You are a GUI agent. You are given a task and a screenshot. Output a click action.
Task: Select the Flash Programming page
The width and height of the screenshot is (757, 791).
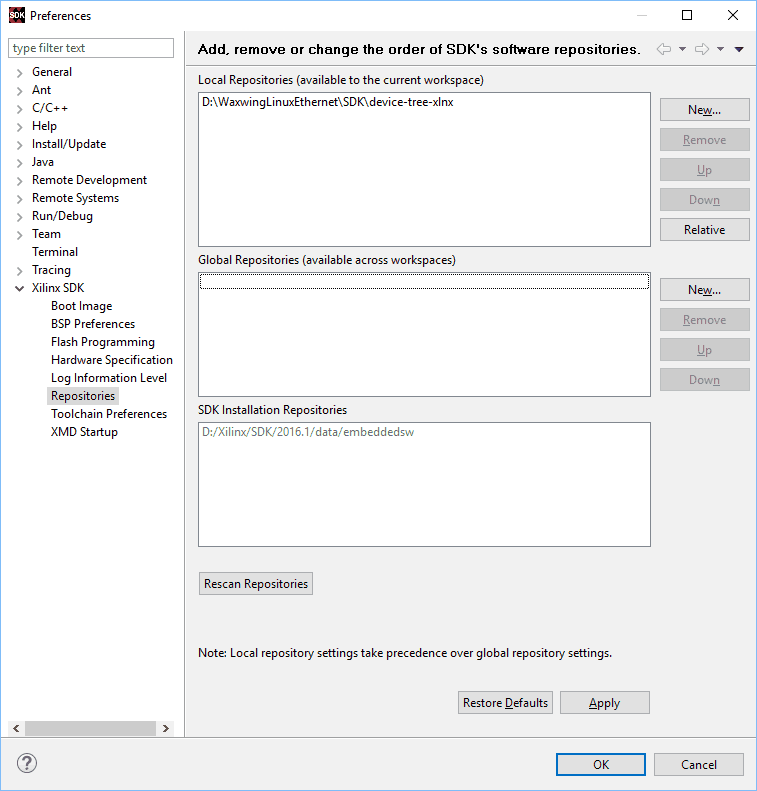102,342
